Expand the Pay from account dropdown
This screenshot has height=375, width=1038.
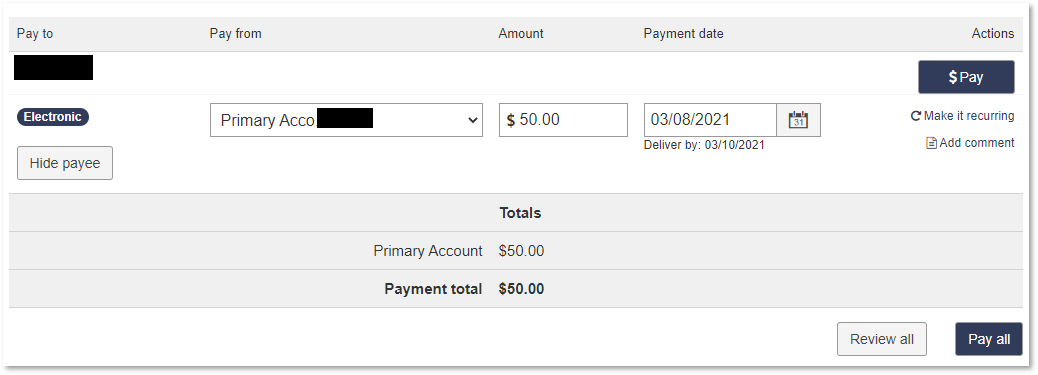(346, 120)
